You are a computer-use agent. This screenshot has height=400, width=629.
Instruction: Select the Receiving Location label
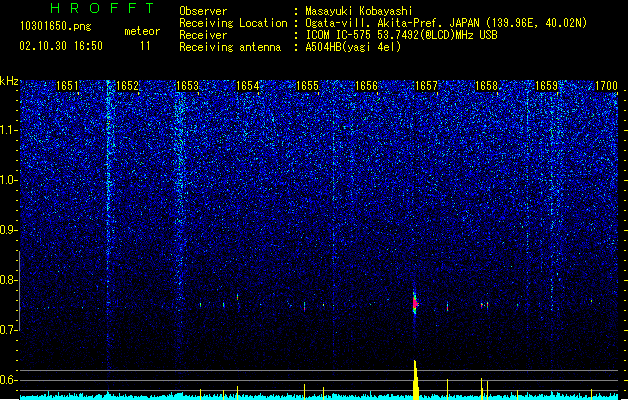pyautogui.click(x=233, y=23)
